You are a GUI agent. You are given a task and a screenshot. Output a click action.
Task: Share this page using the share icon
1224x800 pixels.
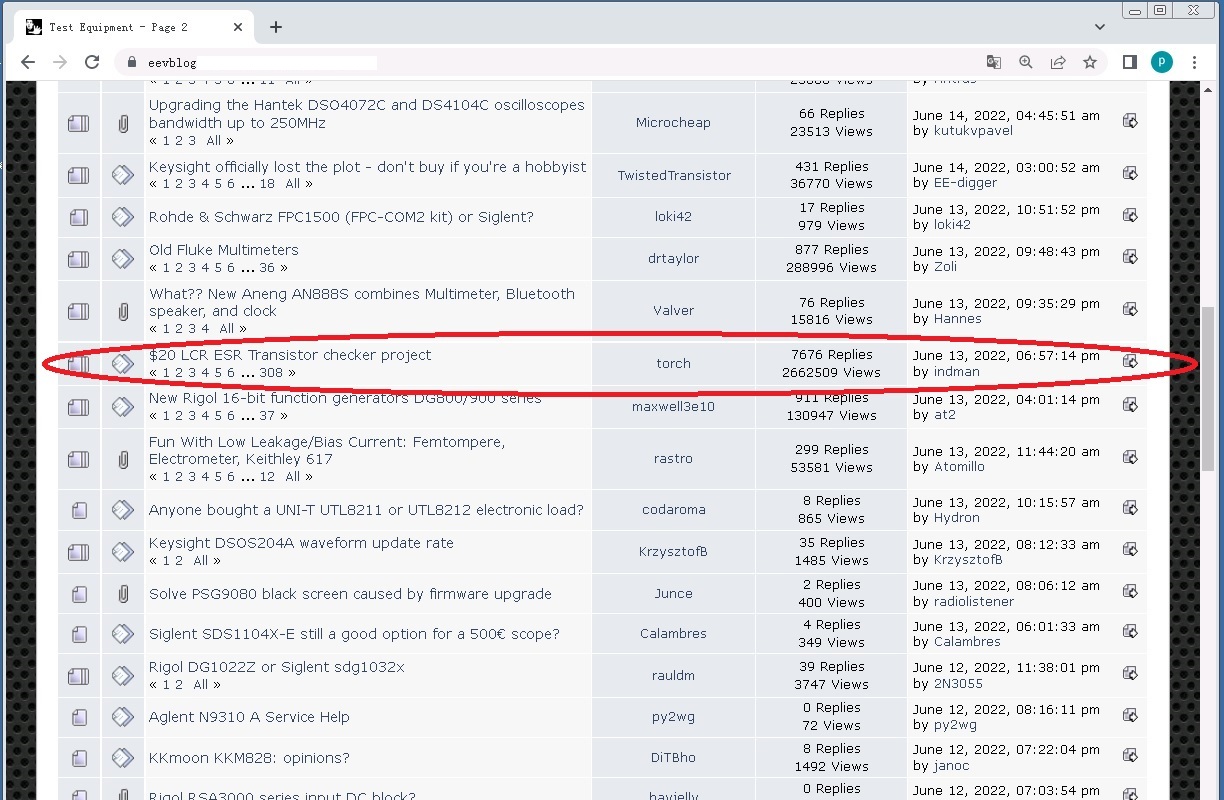click(1057, 62)
